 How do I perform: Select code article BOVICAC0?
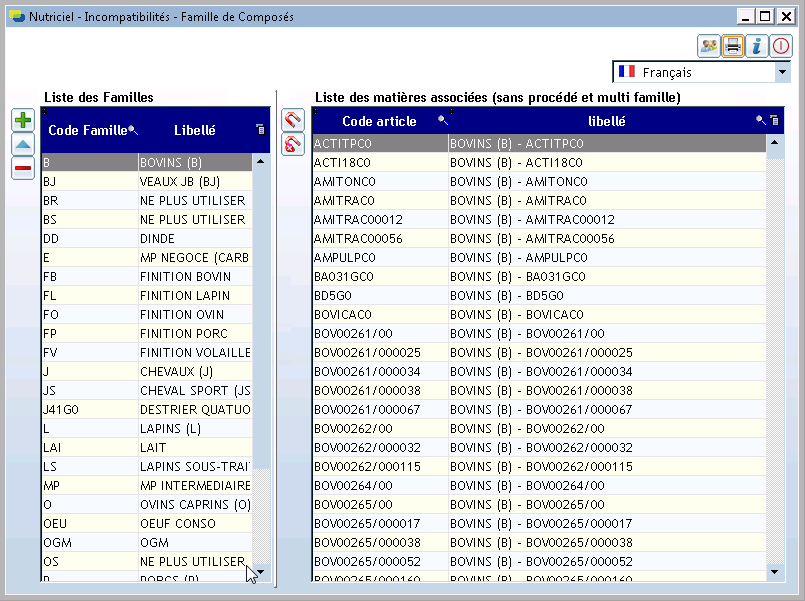[x=380, y=315]
